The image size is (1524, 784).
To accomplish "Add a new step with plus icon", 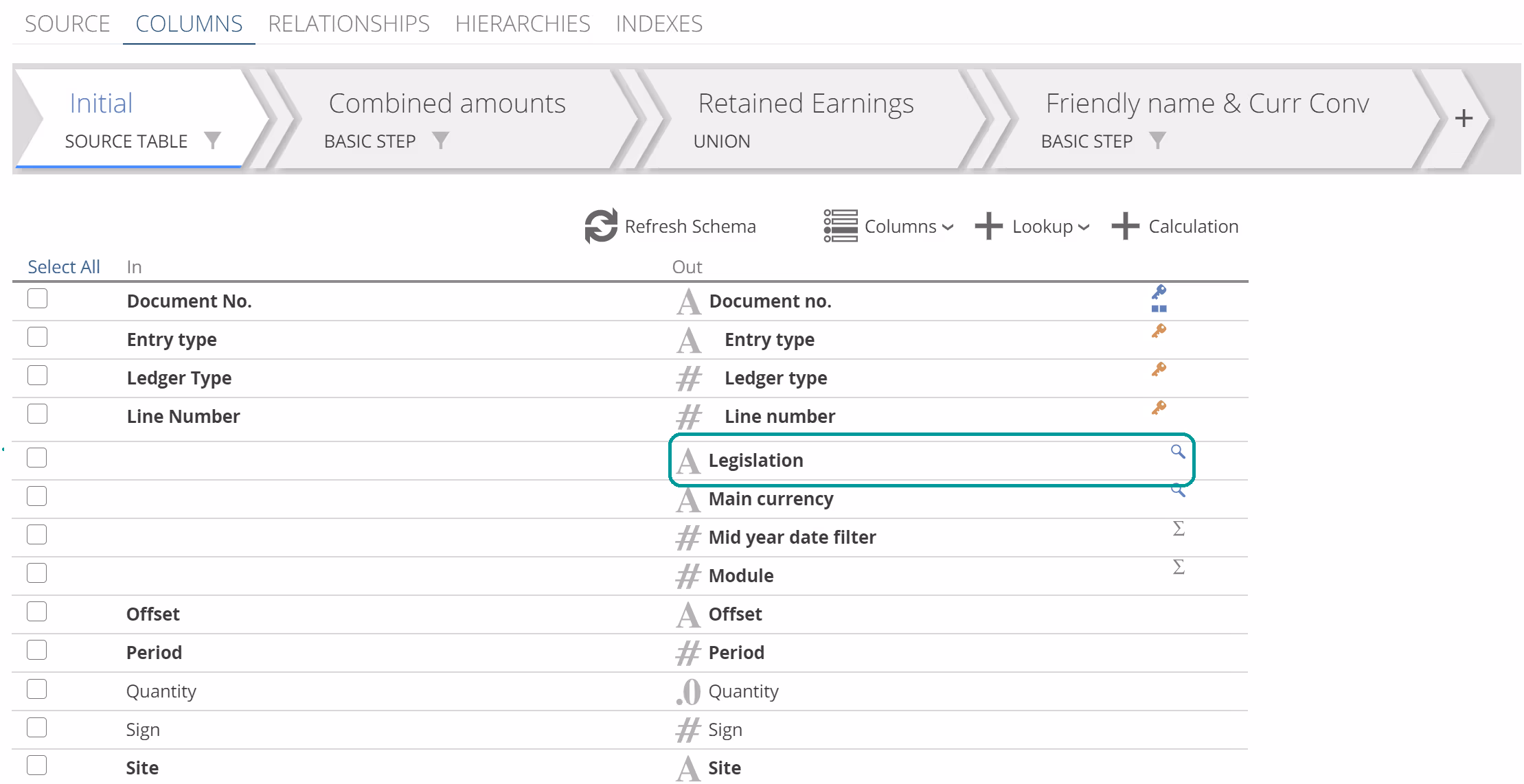I will click(x=1464, y=118).
